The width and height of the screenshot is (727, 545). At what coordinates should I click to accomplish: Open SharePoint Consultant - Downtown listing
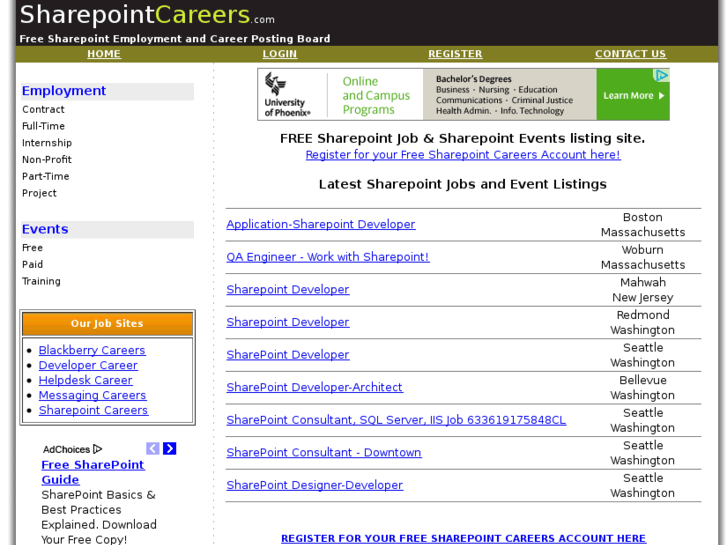[x=324, y=452]
